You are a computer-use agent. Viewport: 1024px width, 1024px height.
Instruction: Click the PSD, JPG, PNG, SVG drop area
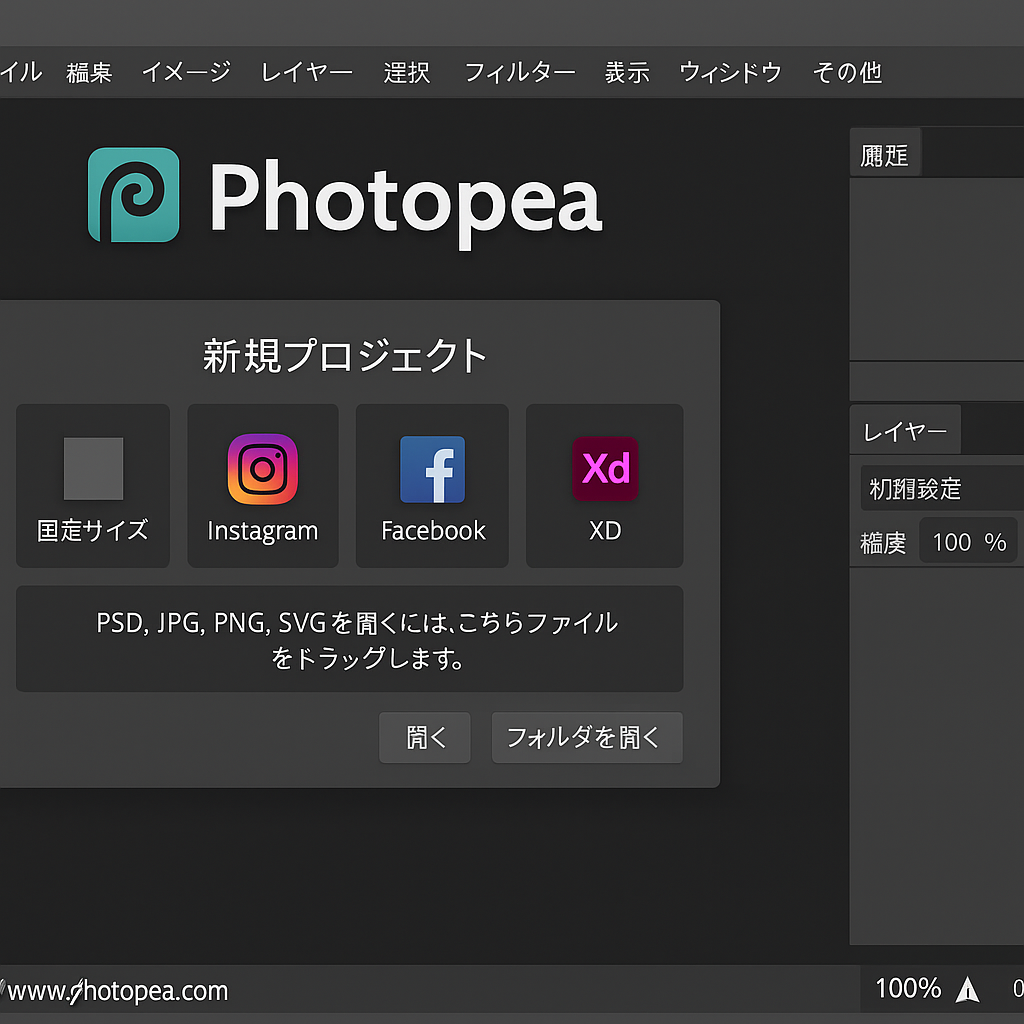point(349,639)
